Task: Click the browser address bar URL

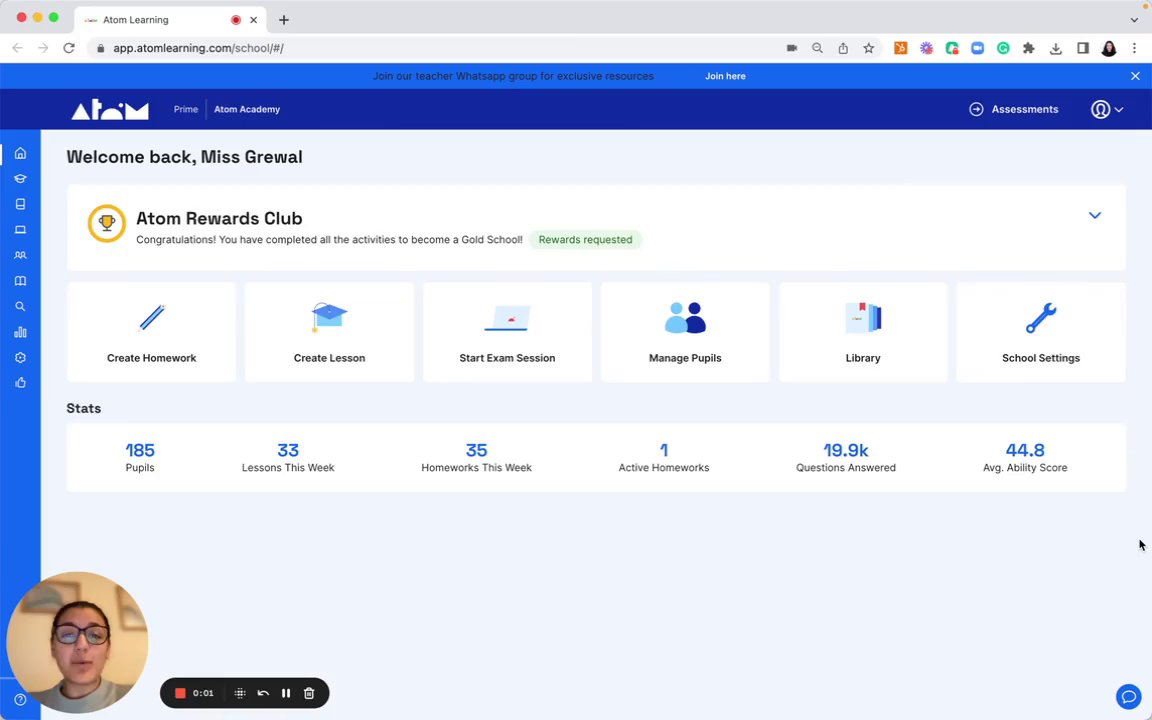Action: [x=198, y=48]
